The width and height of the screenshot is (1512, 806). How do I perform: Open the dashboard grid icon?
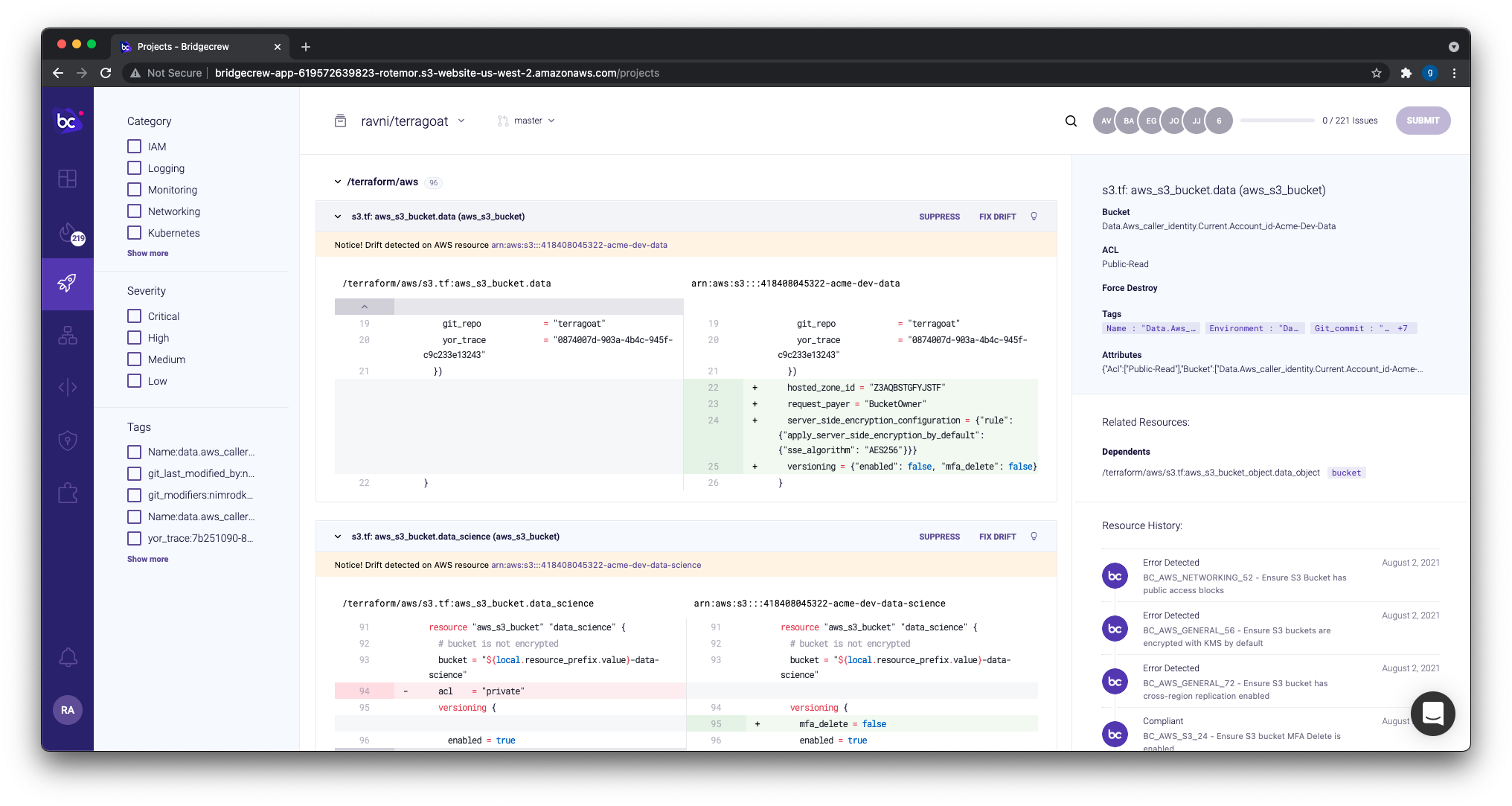coord(68,179)
